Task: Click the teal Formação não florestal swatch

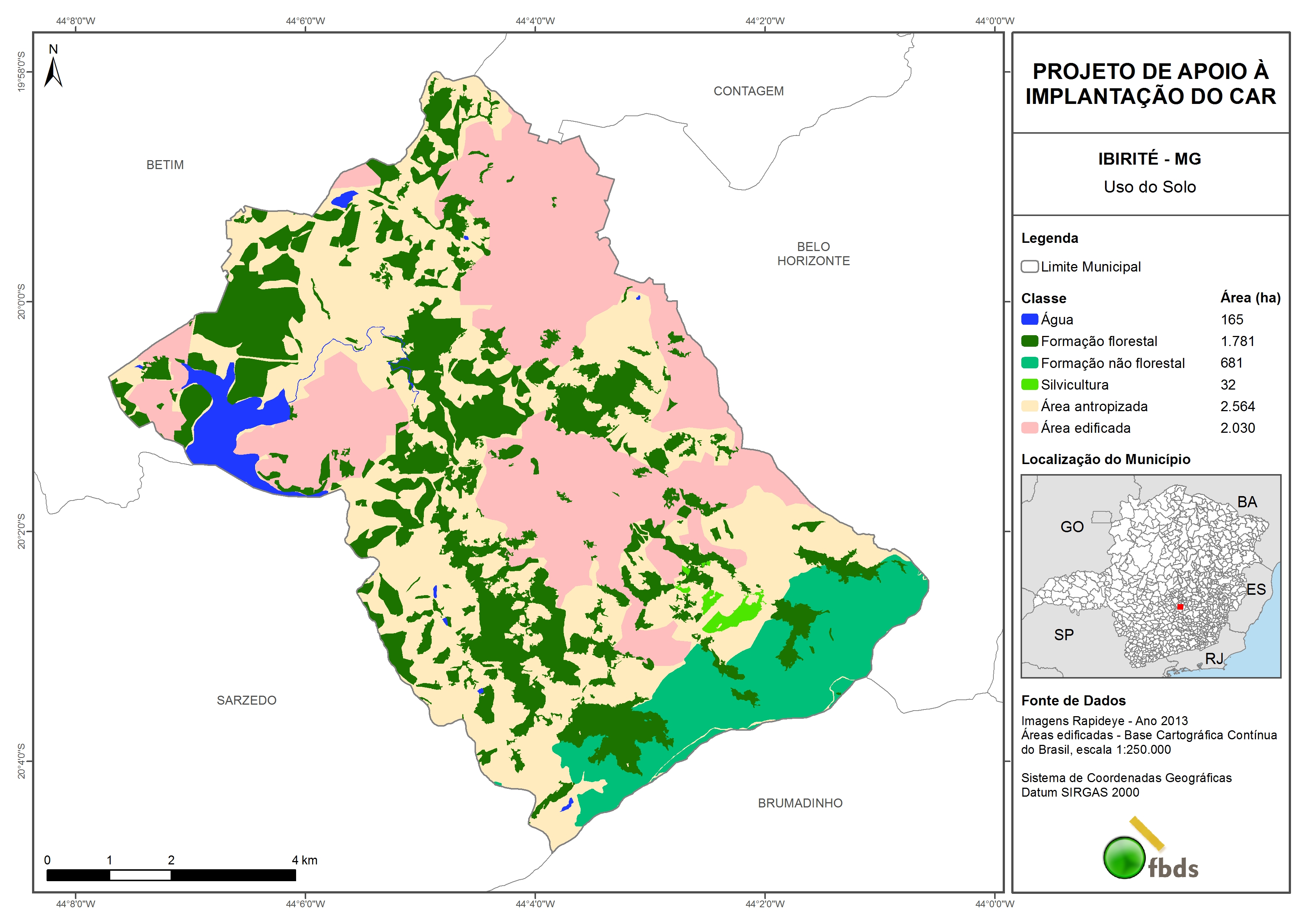Action: coord(1029,363)
